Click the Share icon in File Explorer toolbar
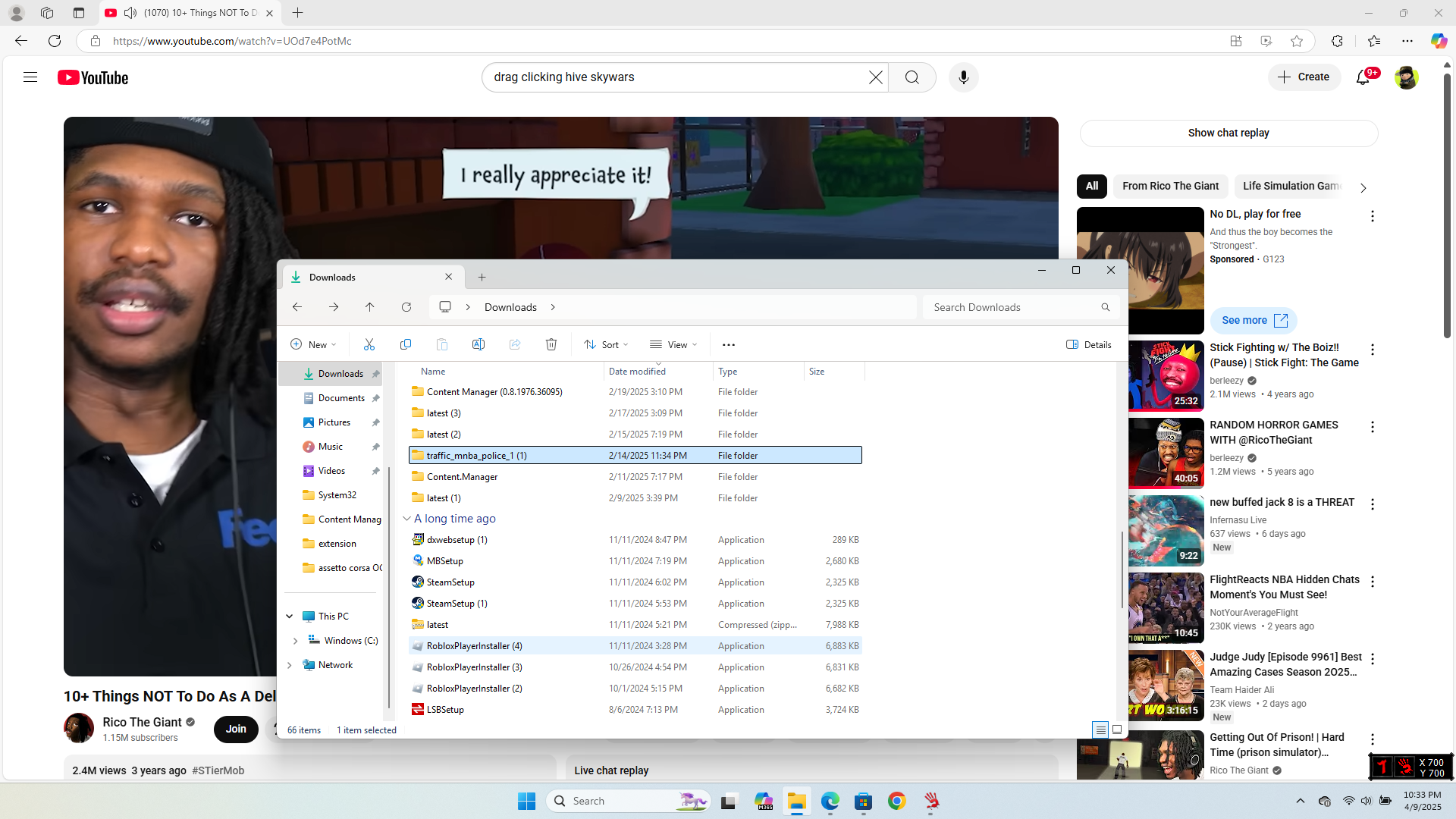The height and width of the screenshot is (819, 1456). [515, 344]
